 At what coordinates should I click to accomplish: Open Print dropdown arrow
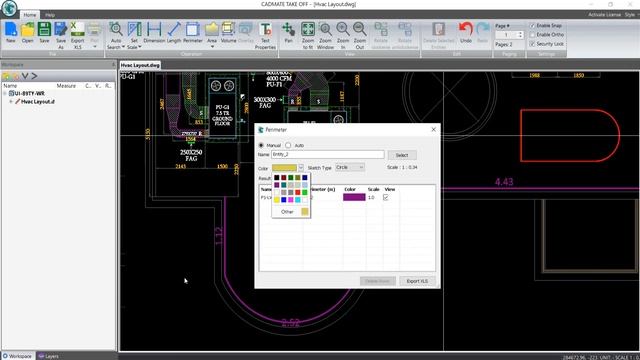click(94, 47)
